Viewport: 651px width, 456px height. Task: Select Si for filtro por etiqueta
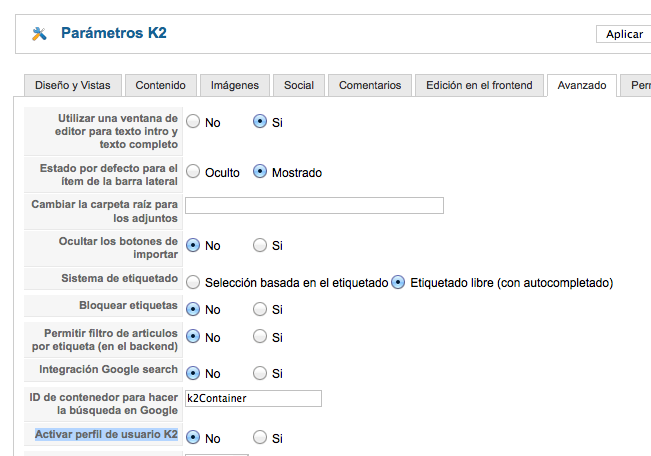point(260,336)
